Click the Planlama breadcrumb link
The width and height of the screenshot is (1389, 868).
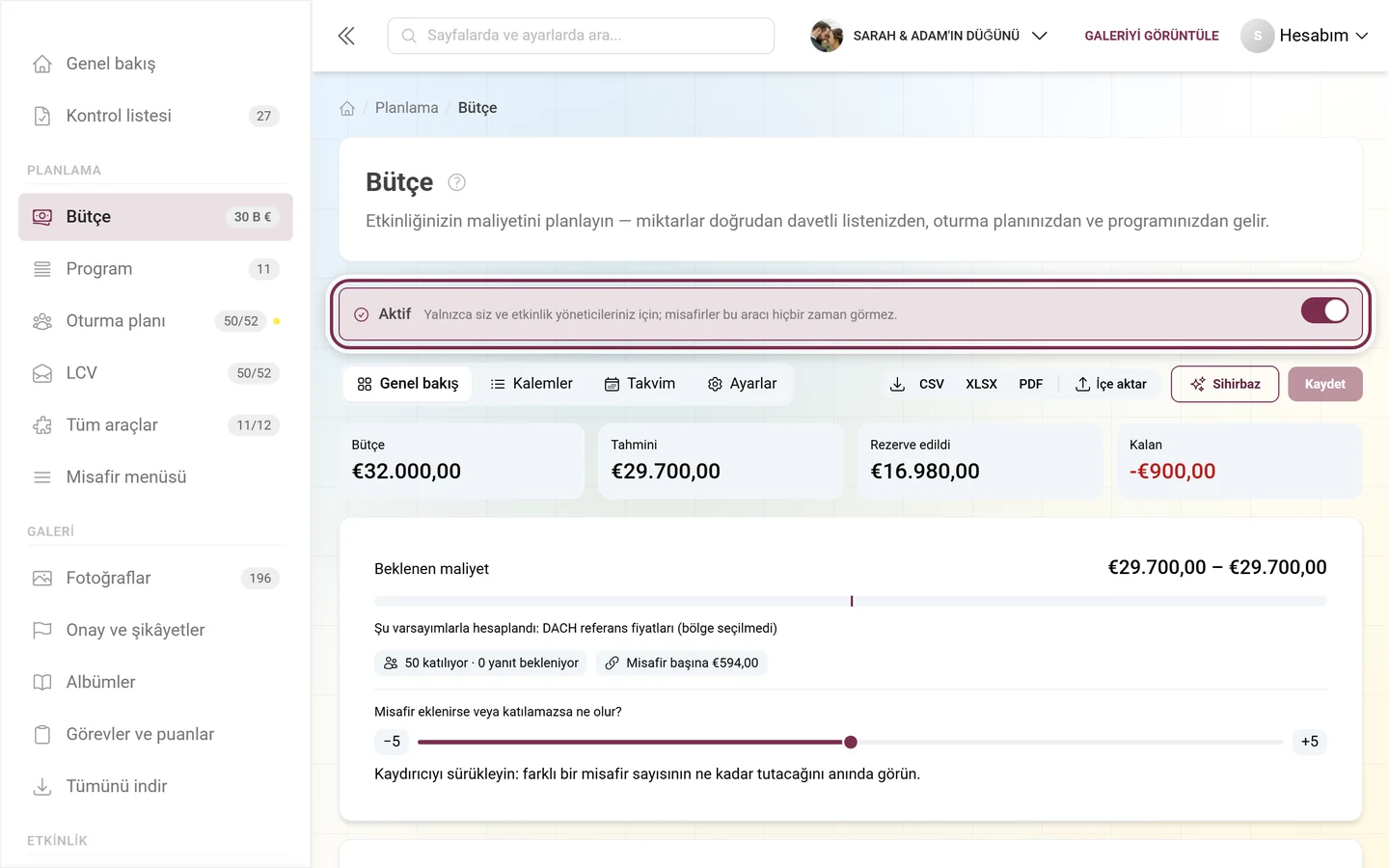tap(406, 108)
